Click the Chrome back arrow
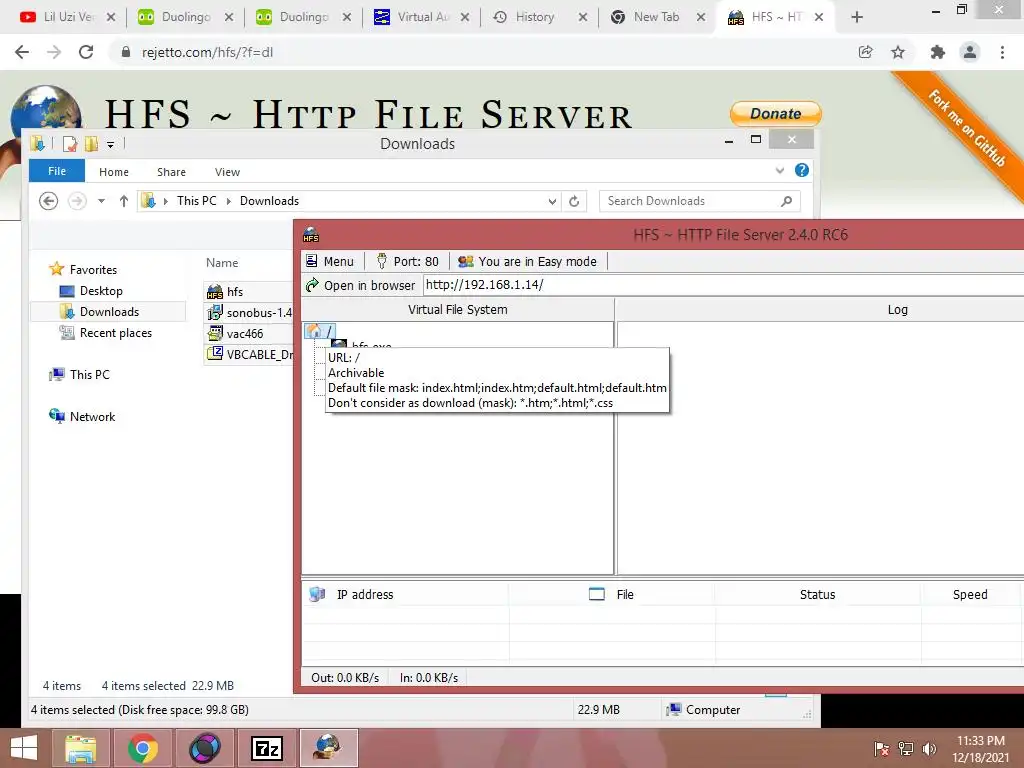1024x768 pixels. coord(22,52)
